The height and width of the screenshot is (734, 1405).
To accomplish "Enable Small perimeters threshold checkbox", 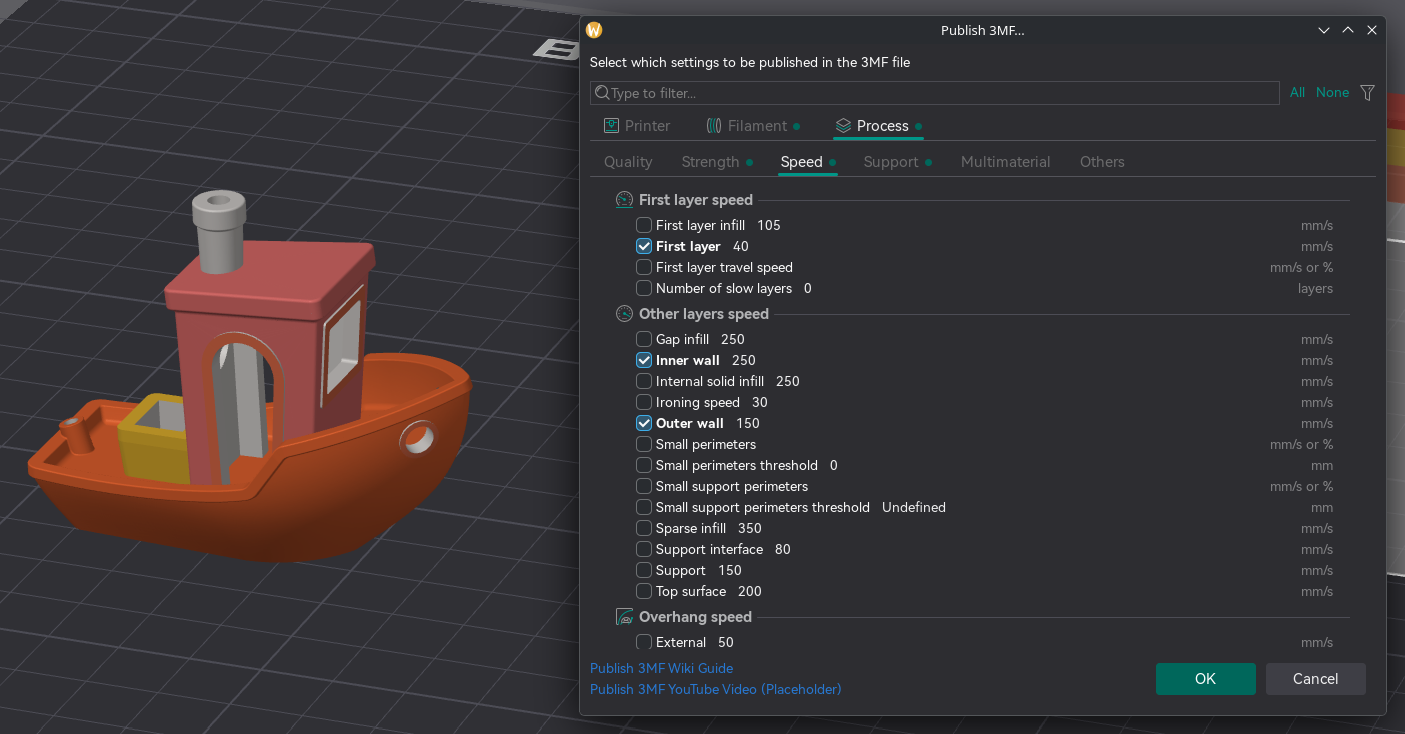I will pos(644,465).
